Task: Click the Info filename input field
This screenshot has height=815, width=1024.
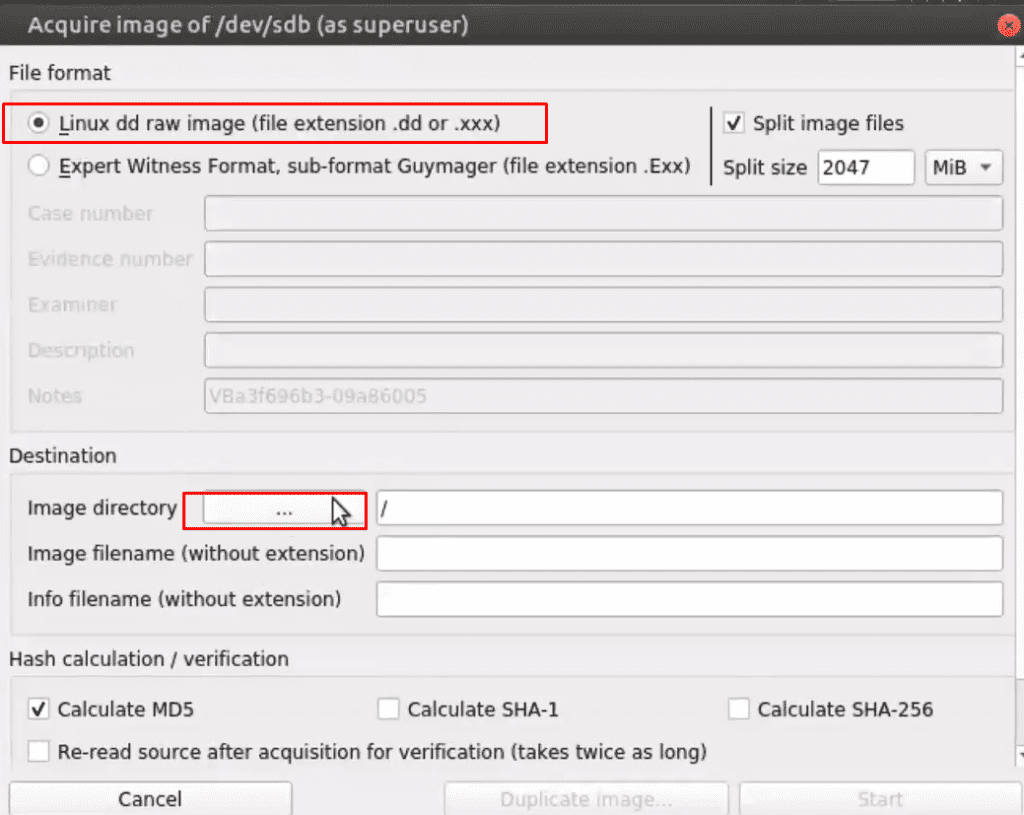Action: (689, 599)
